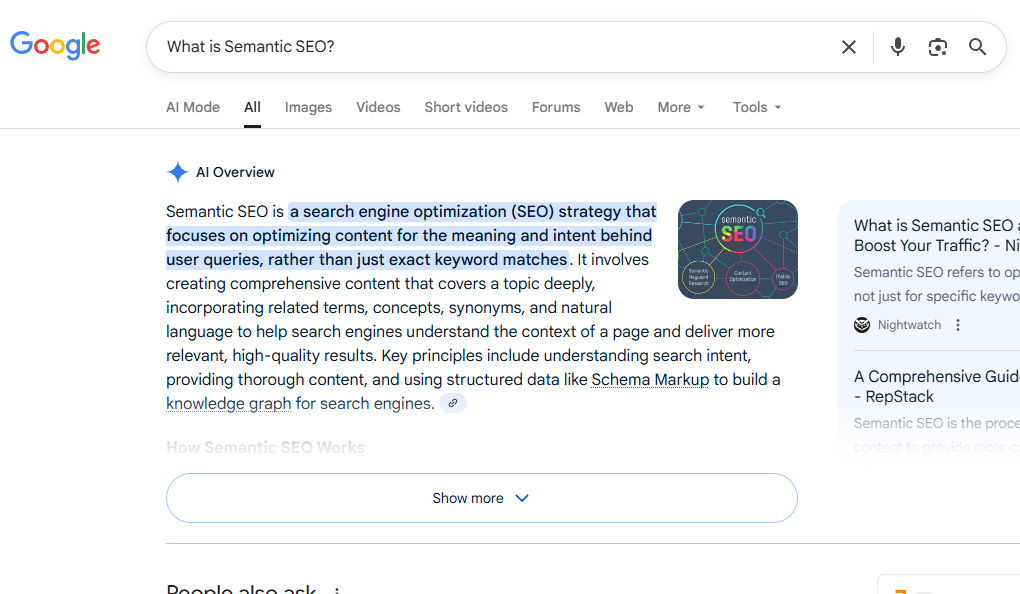
Task: Open the Short videos results
Action: pyautogui.click(x=466, y=107)
